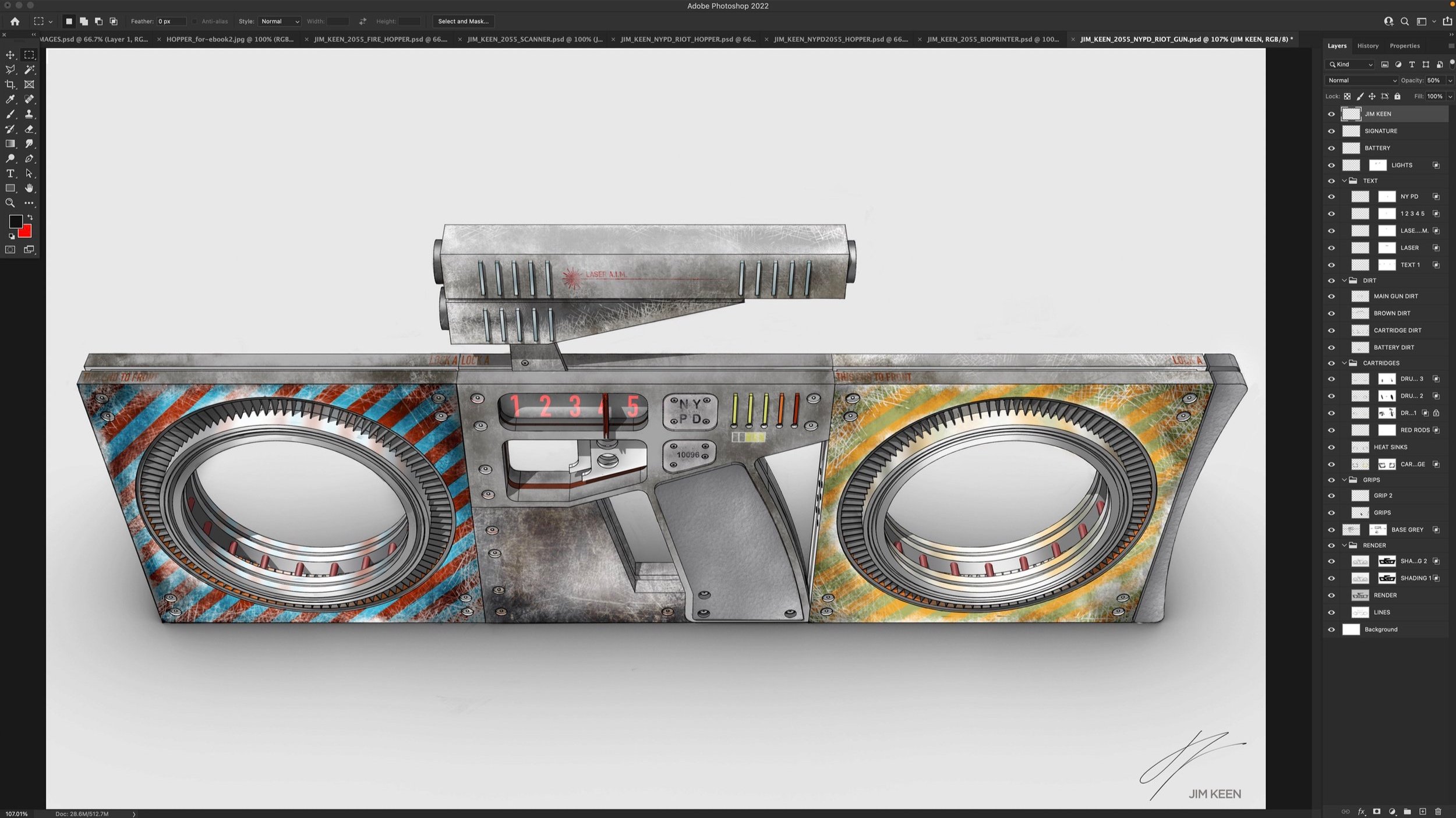
Task: Select the Healing Brush tool
Action: 29,100
